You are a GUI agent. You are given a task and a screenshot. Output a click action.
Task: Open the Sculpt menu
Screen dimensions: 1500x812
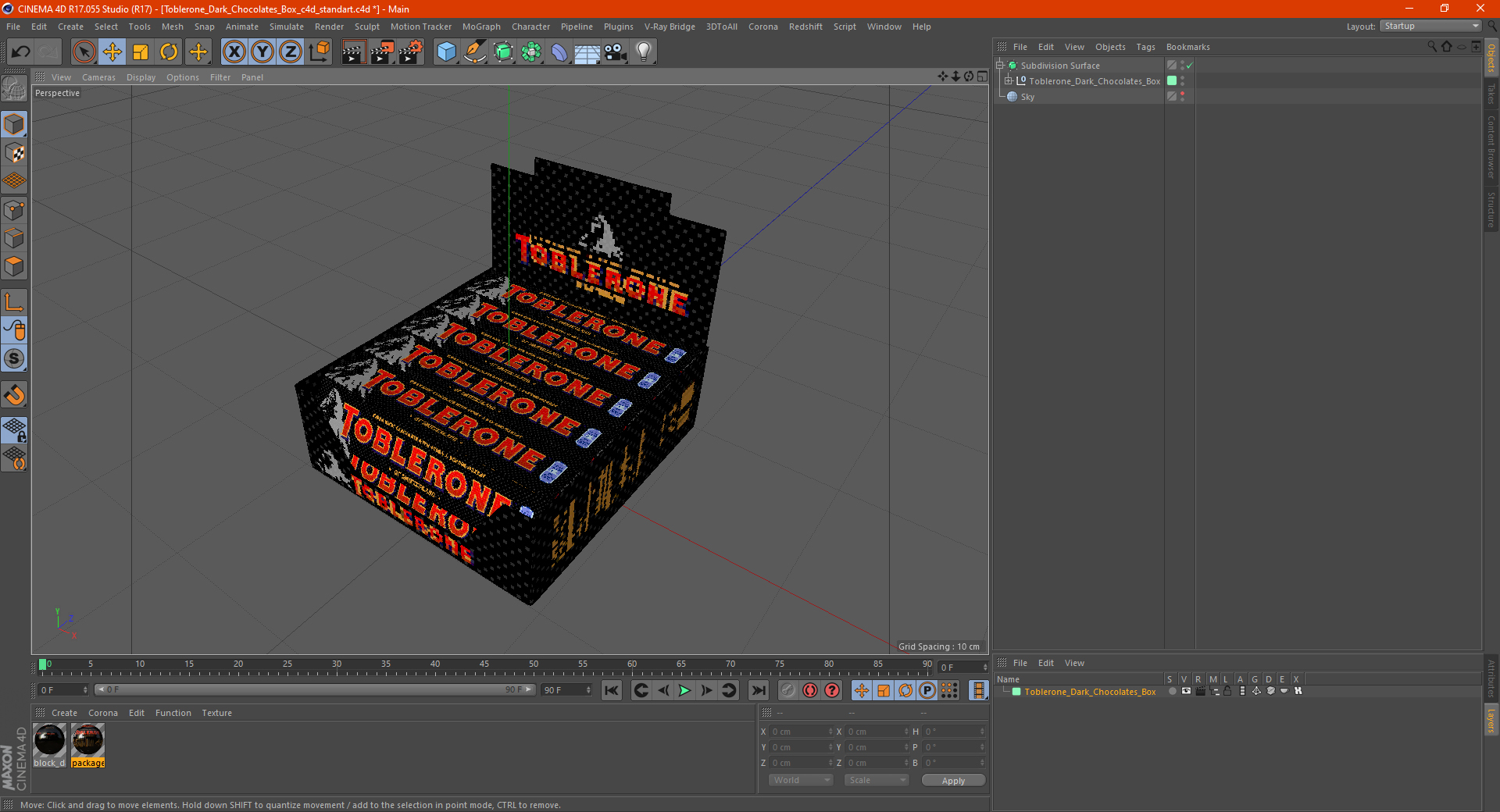coord(366,27)
